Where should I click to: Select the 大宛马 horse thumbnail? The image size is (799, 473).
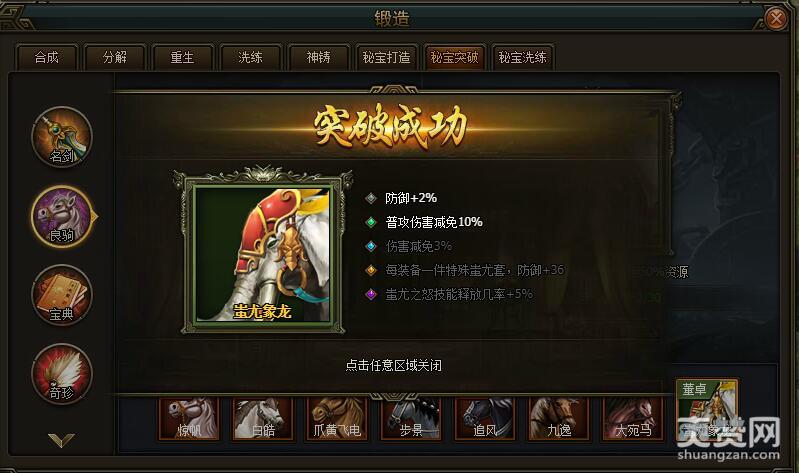coord(632,419)
